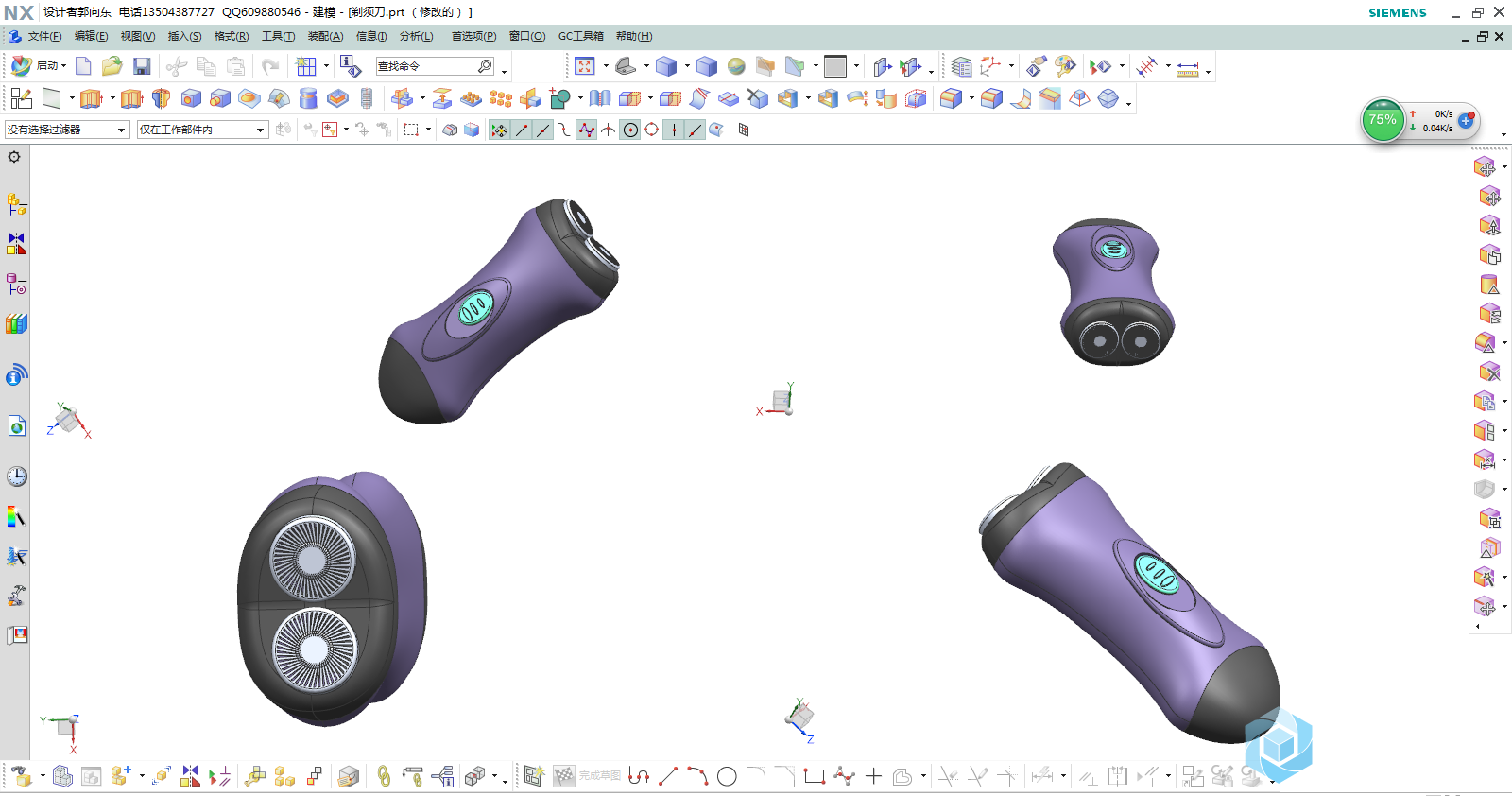Screen dimensions: 1512x796
Task: Click the gray background color swatch
Action: [835, 66]
